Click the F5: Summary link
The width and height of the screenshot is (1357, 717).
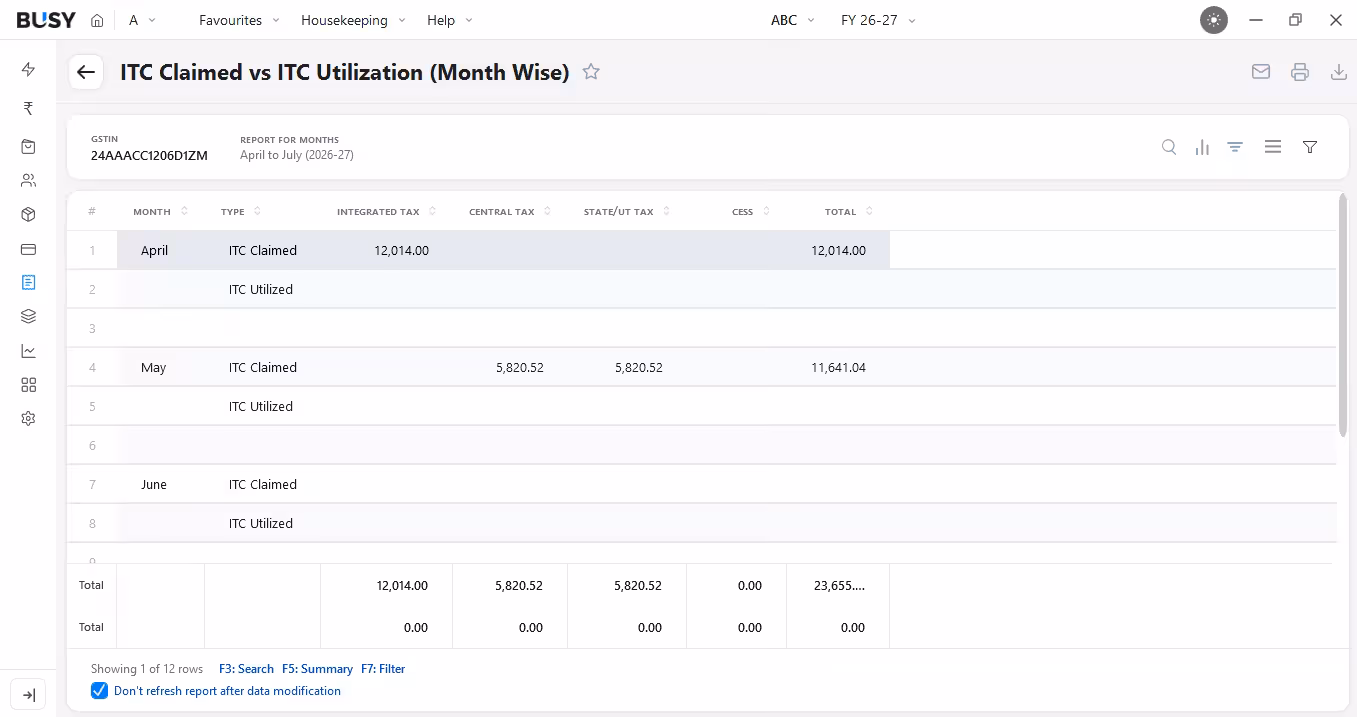tap(317, 669)
